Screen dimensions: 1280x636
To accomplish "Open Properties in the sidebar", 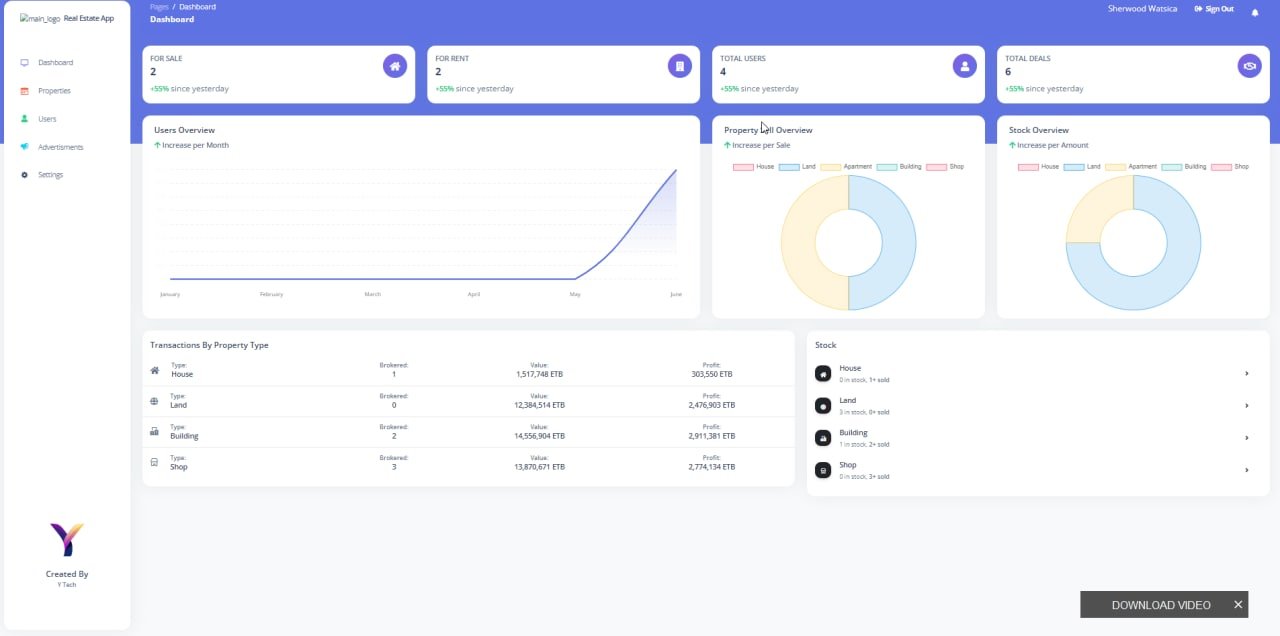I will click(54, 91).
